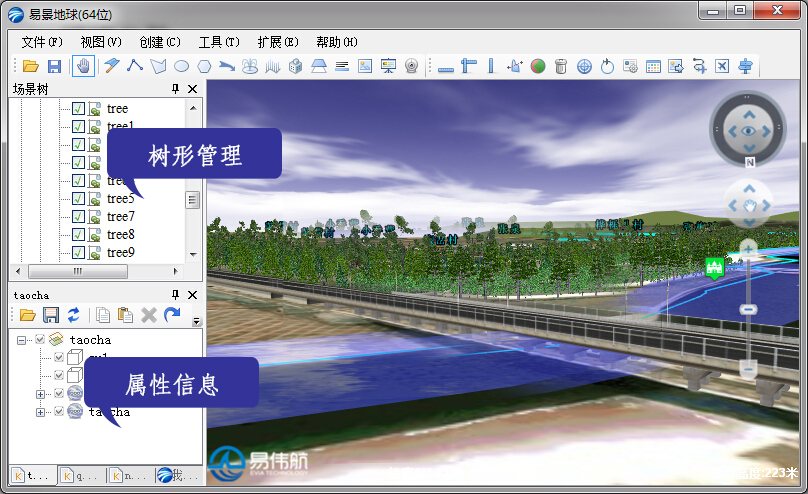808x494 pixels.
Task: Toggle checkbox of last taocha child node
Action: (x=59, y=412)
